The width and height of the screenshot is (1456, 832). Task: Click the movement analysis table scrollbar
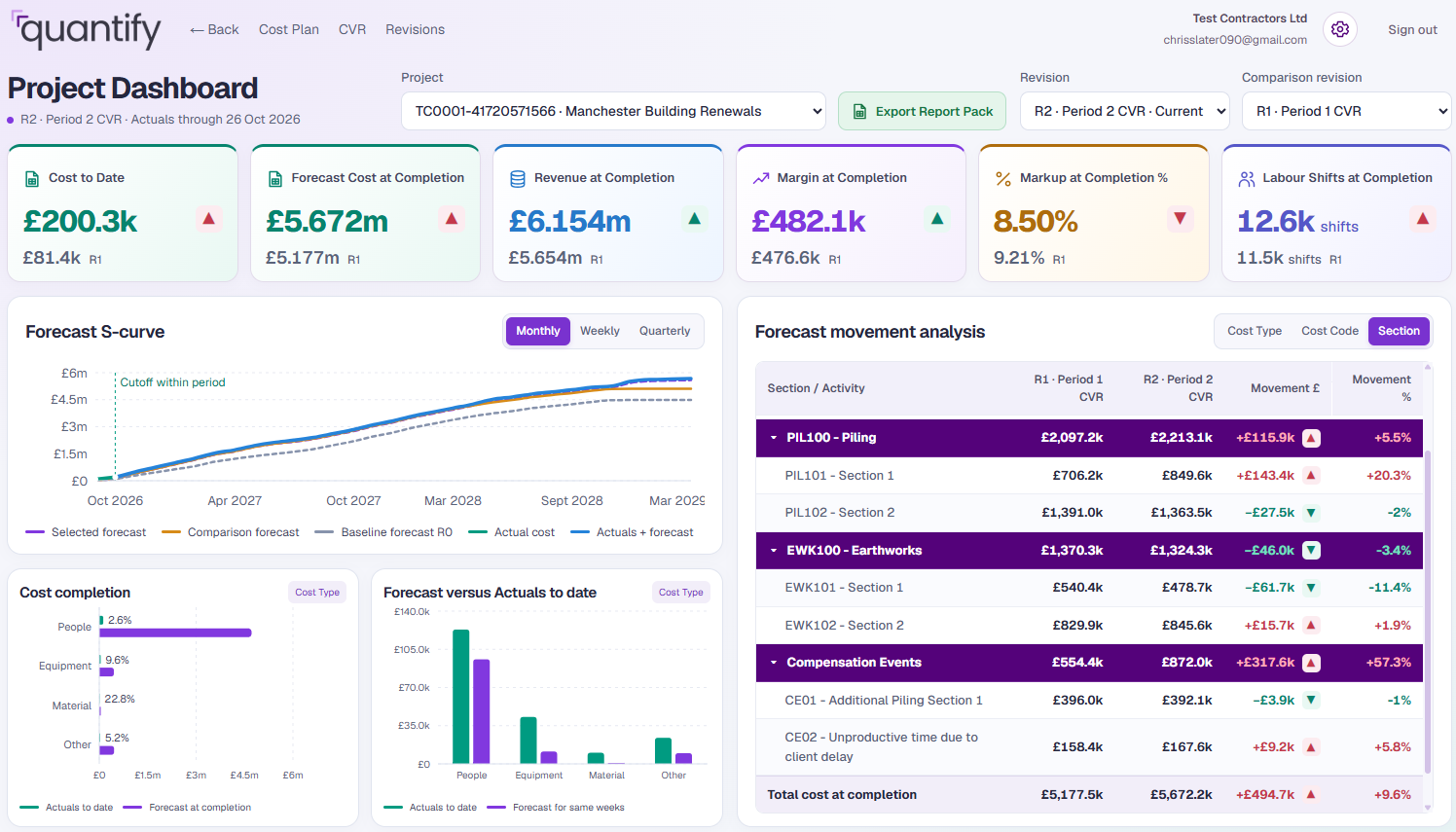pos(1428,612)
